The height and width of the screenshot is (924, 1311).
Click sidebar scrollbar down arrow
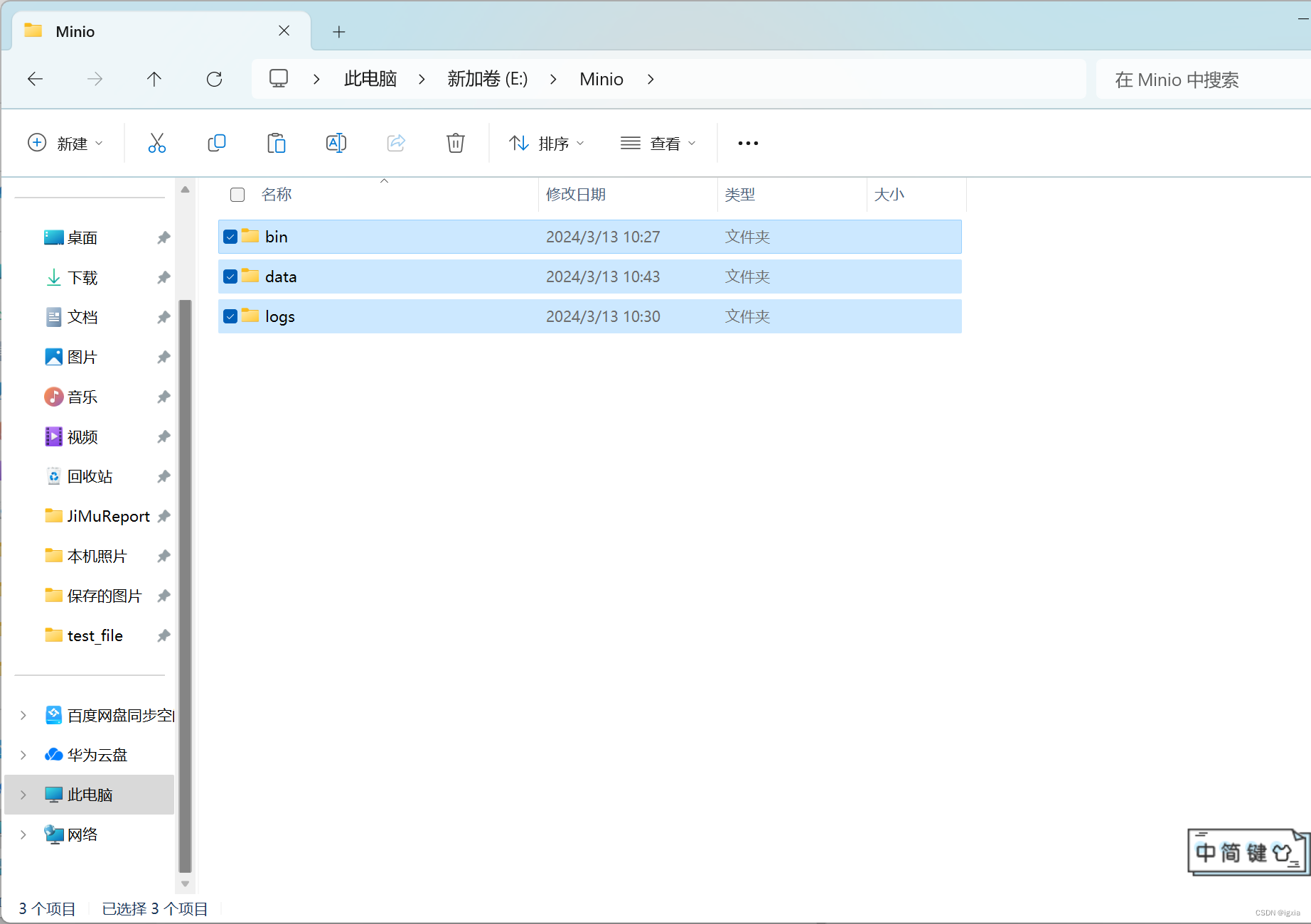185,883
